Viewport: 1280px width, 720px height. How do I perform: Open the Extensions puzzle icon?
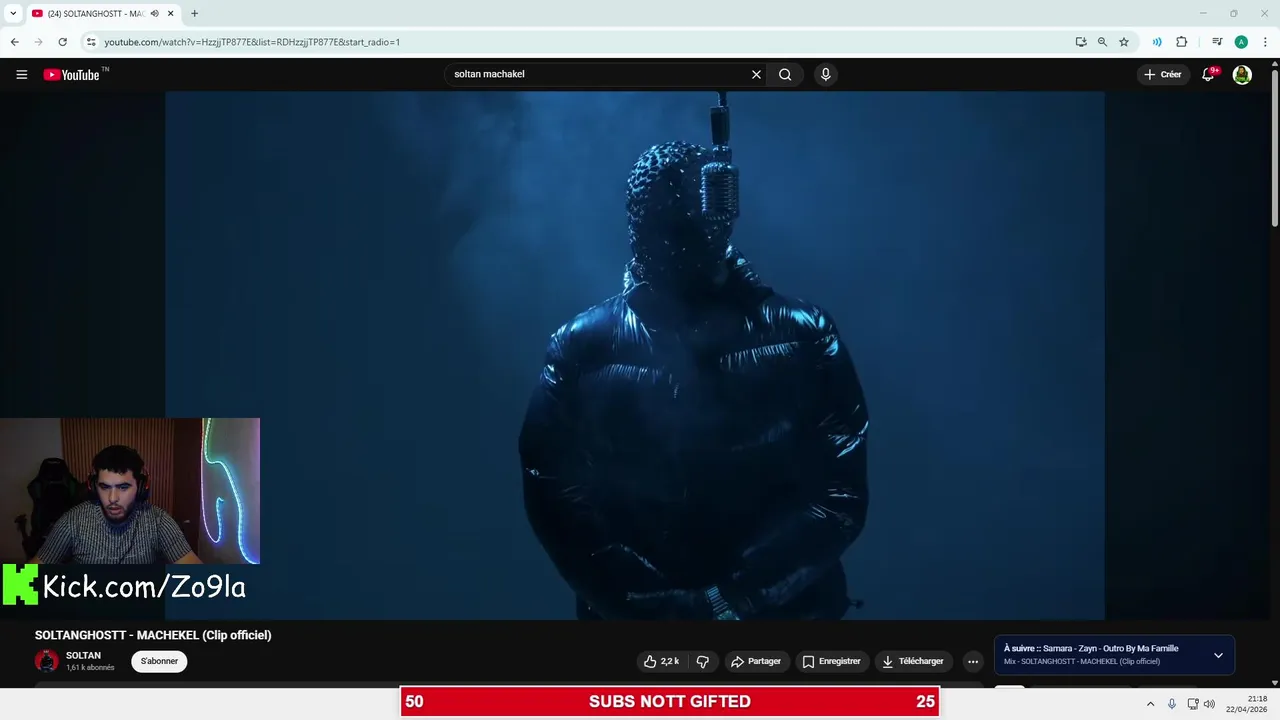pyautogui.click(x=1181, y=42)
